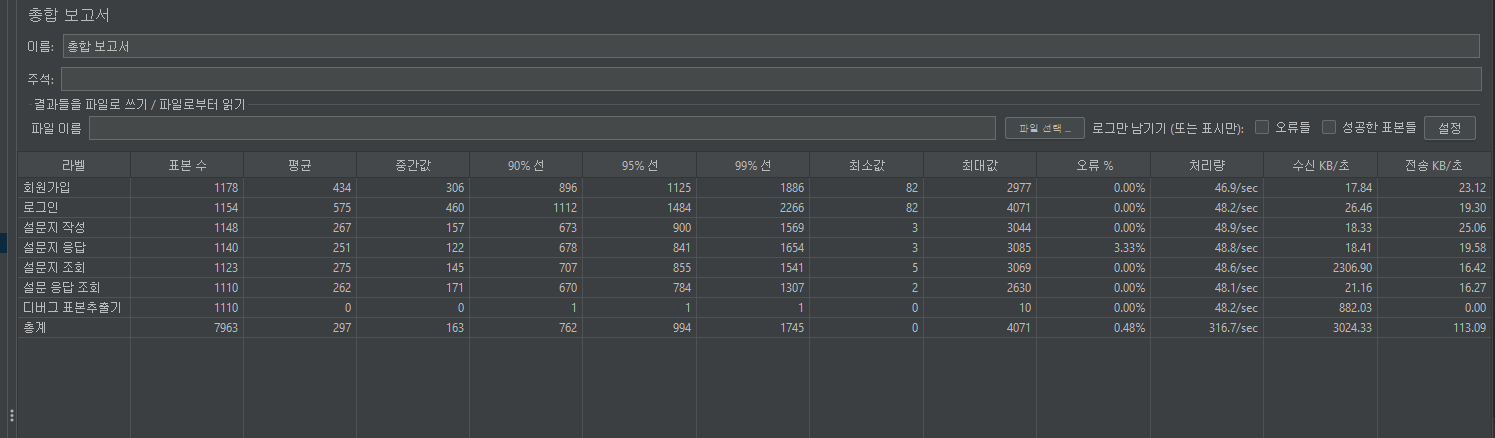Sort by 라벨 column header
The height and width of the screenshot is (438, 1495).
point(74,165)
